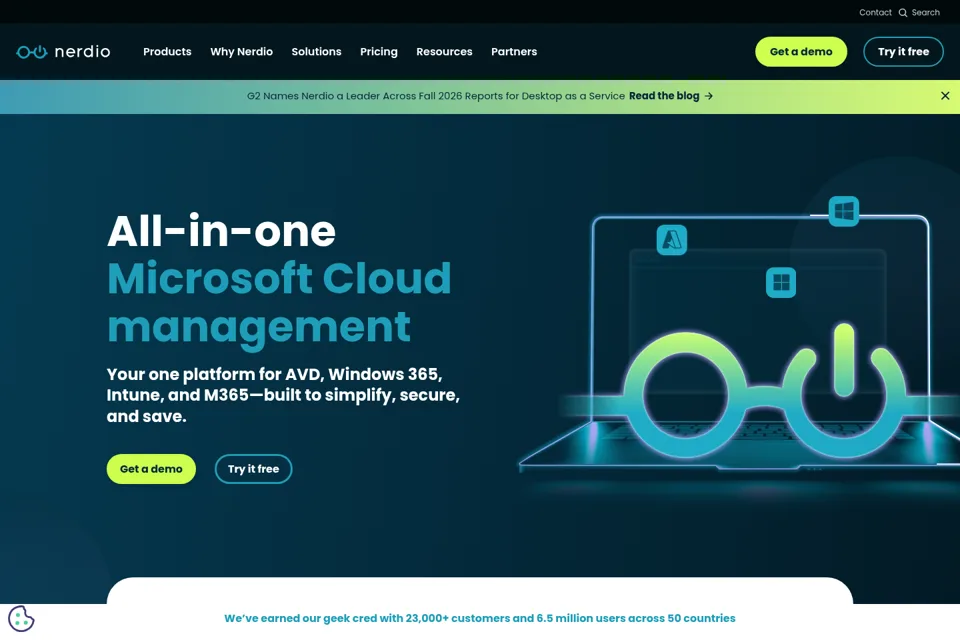Click the Nerdio logo in header
960x640 pixels.
[x=63, y=51]
